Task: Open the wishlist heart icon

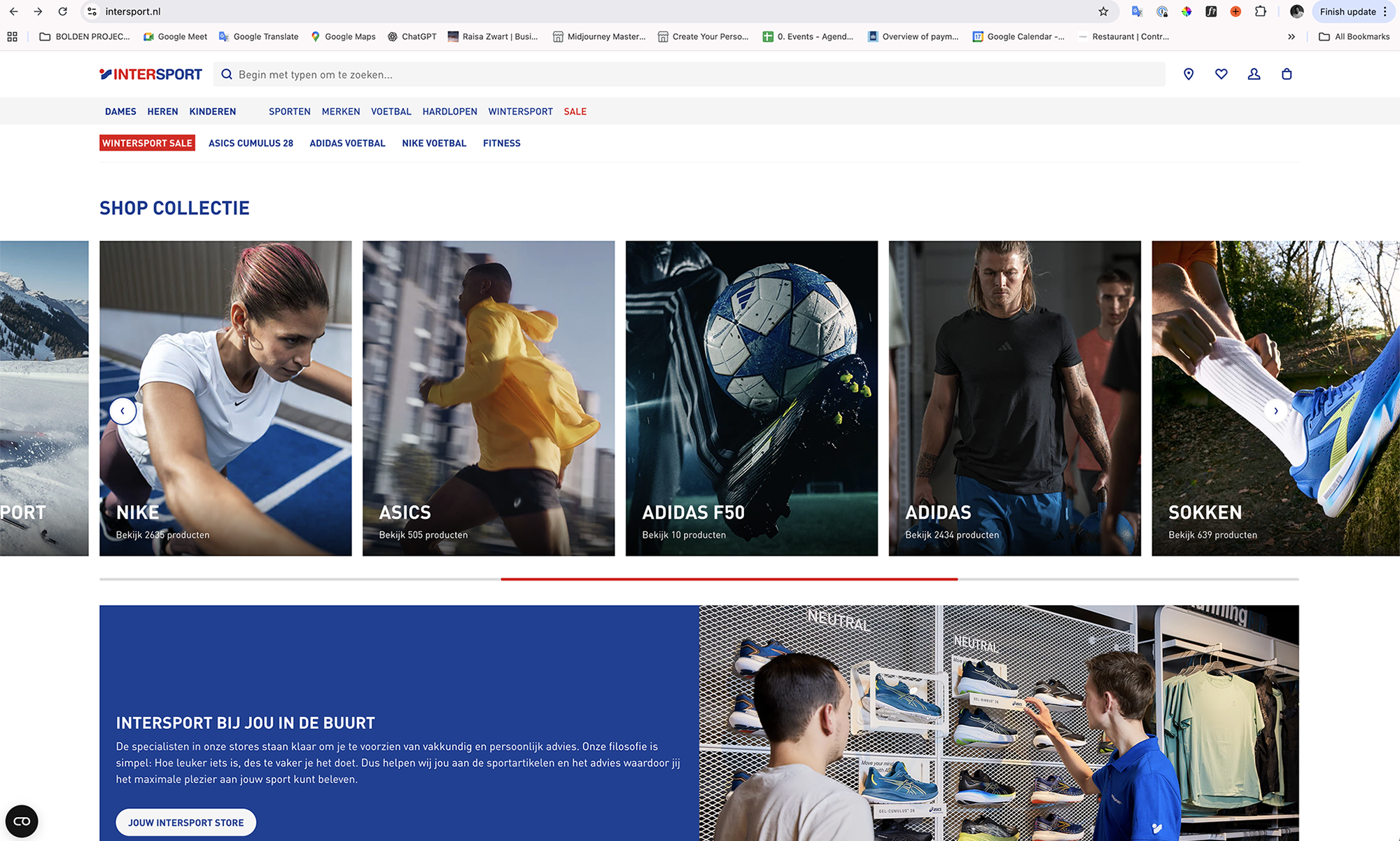Action: pos(1221,74)
